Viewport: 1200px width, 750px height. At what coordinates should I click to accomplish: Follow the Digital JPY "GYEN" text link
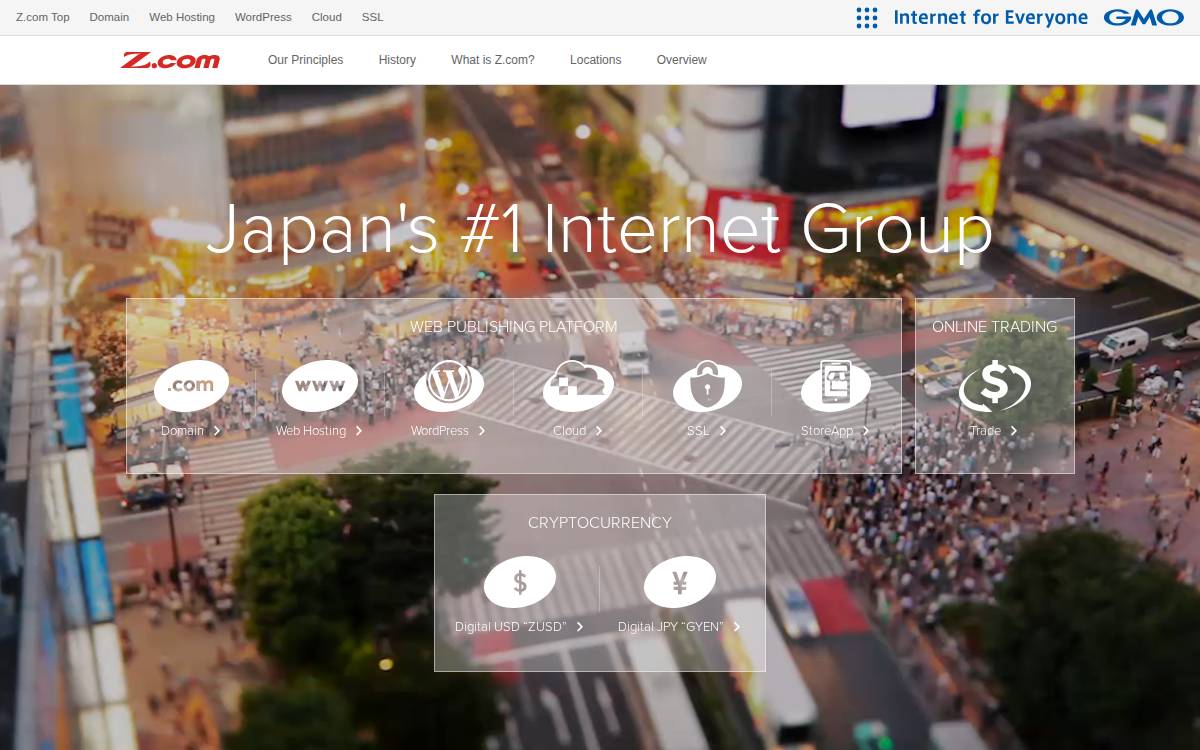671,627
